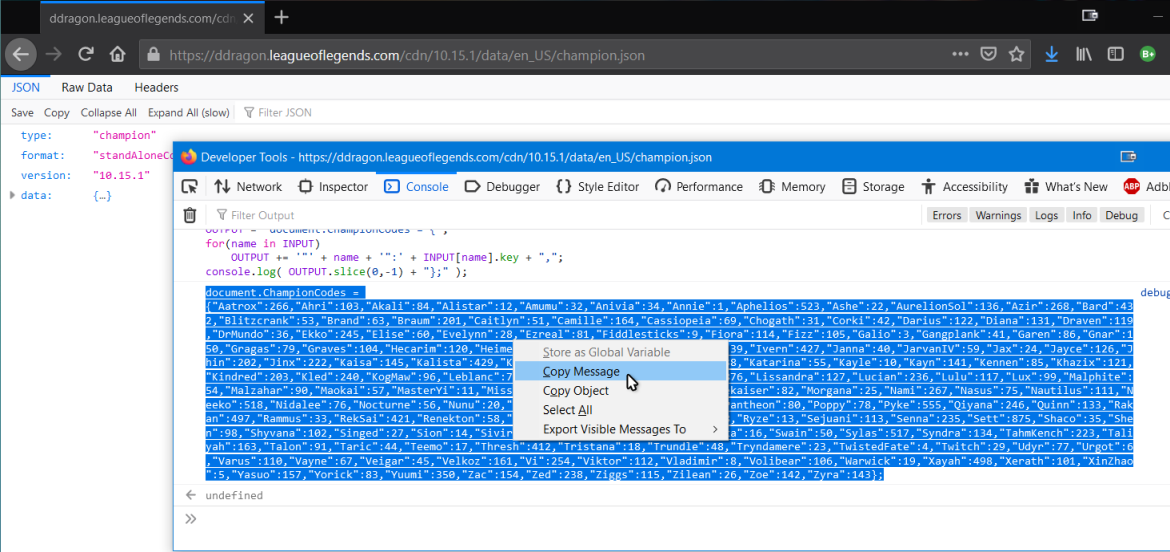Open the Style Editor panel

[598, 186]
